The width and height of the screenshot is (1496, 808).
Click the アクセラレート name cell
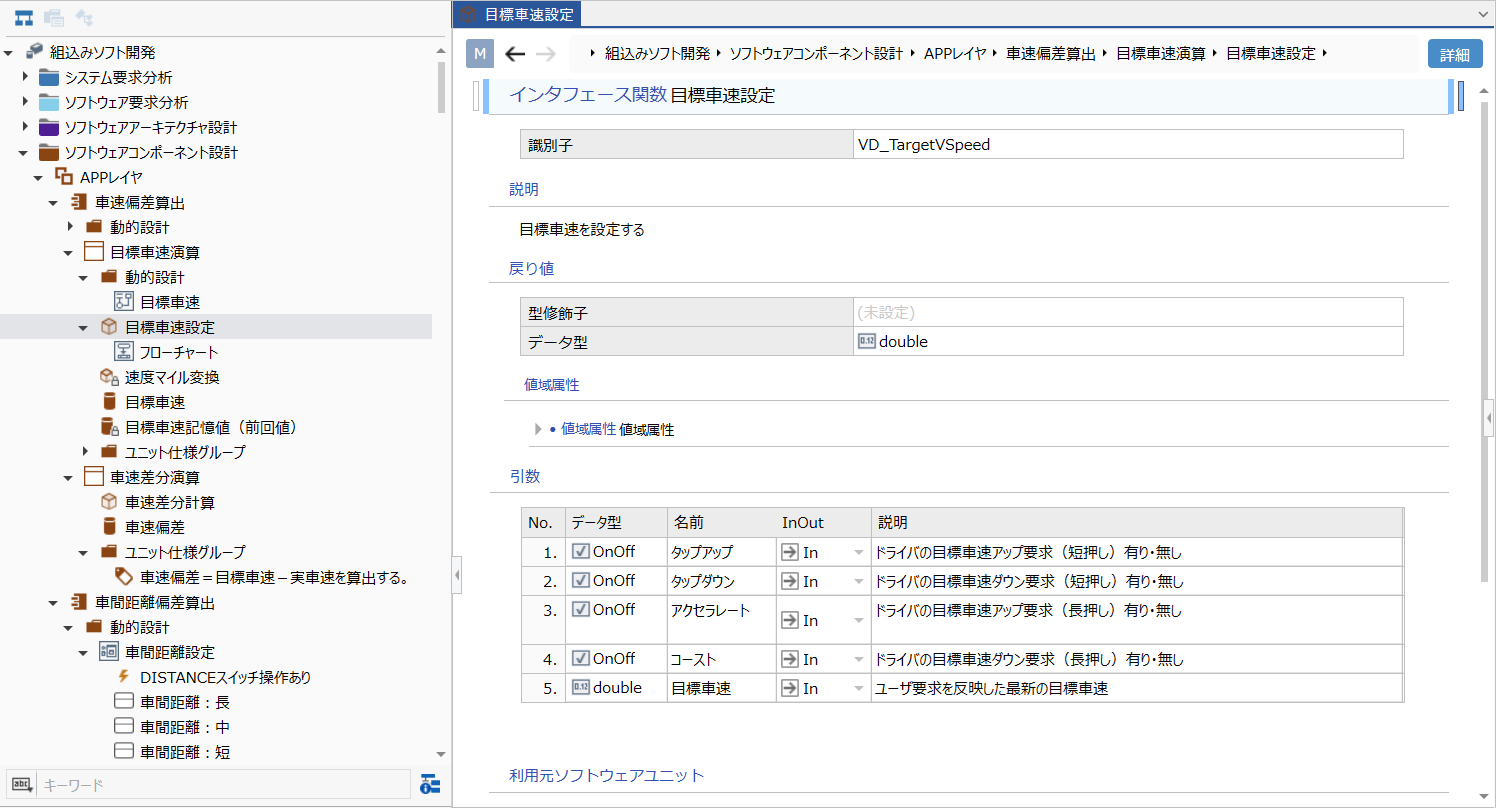click(721, 619)
